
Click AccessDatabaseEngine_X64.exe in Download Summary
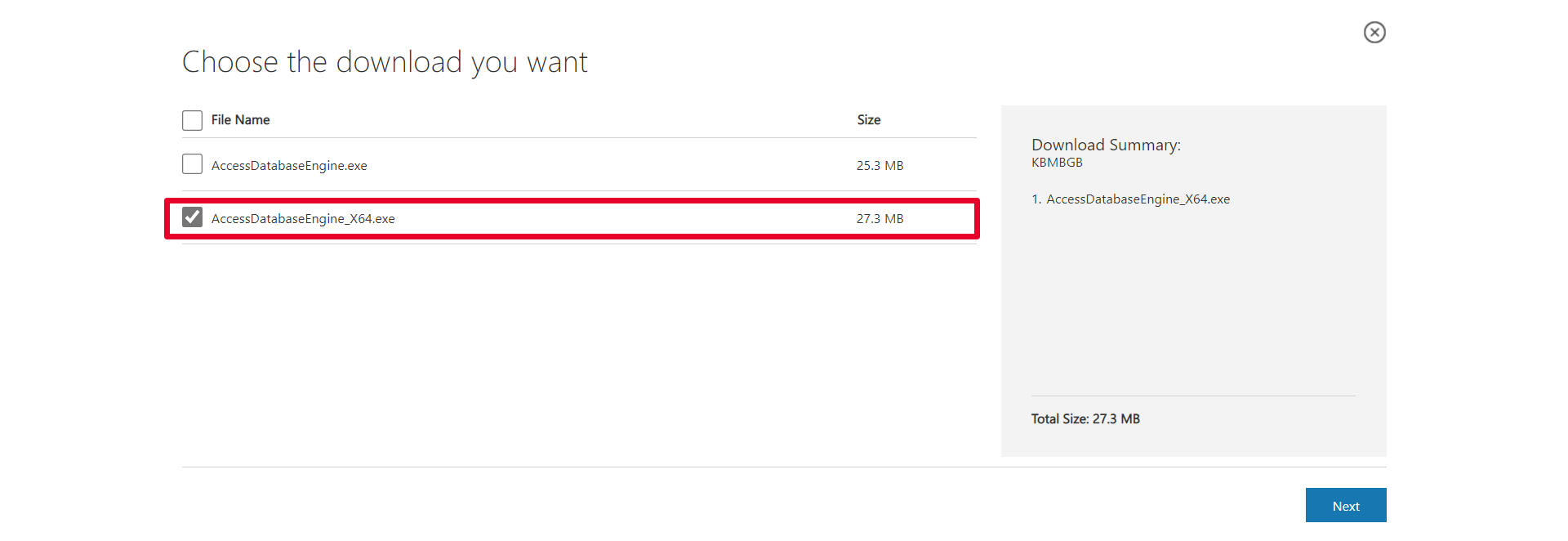click(x=1138, y=199)
